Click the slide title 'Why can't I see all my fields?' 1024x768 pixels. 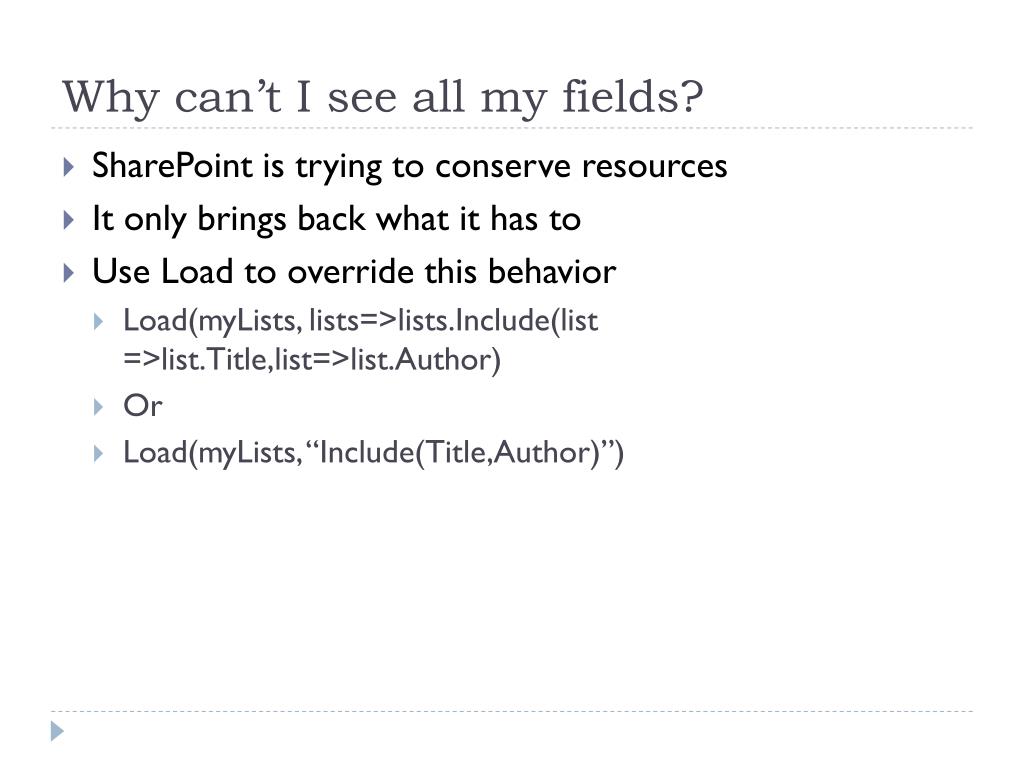click(383, 97)
